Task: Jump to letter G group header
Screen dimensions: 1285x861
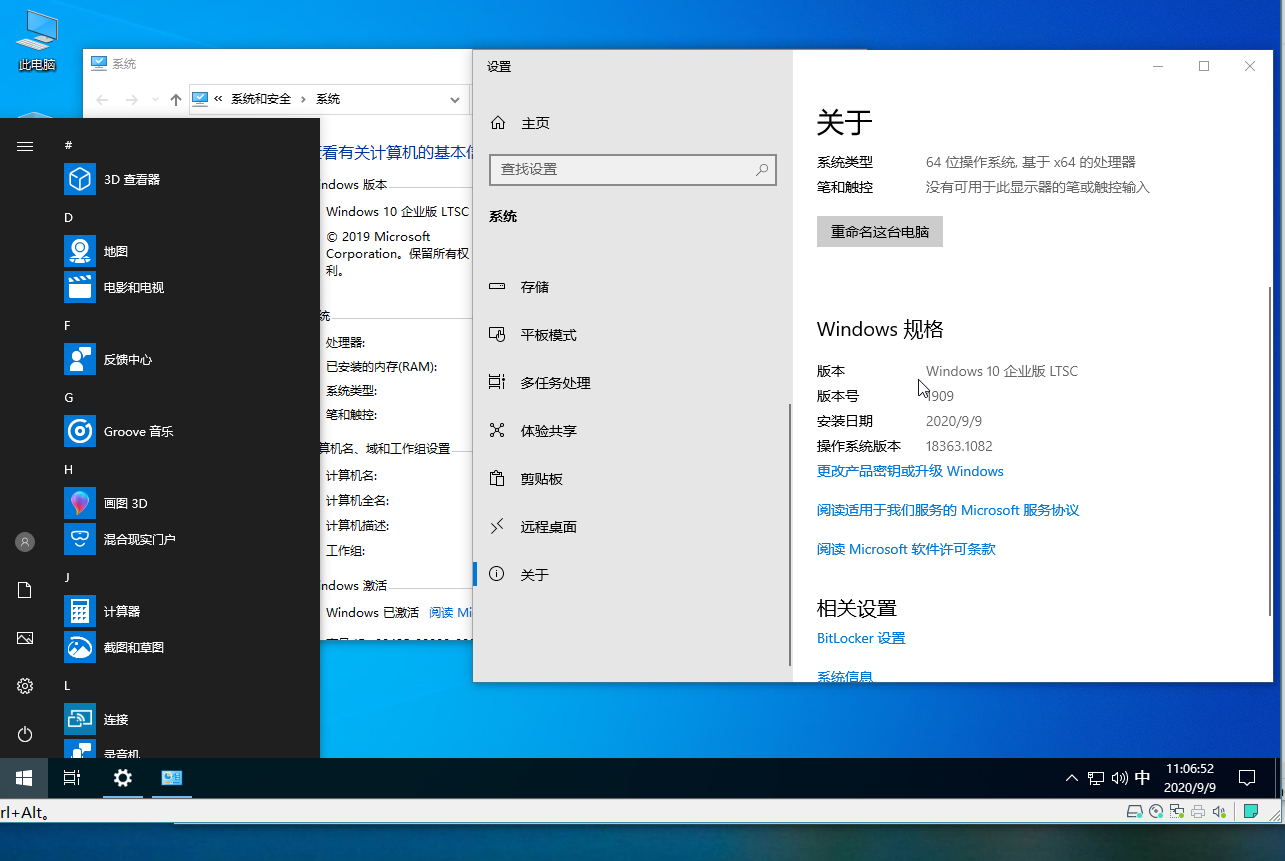Action: (x=69, y=397)
